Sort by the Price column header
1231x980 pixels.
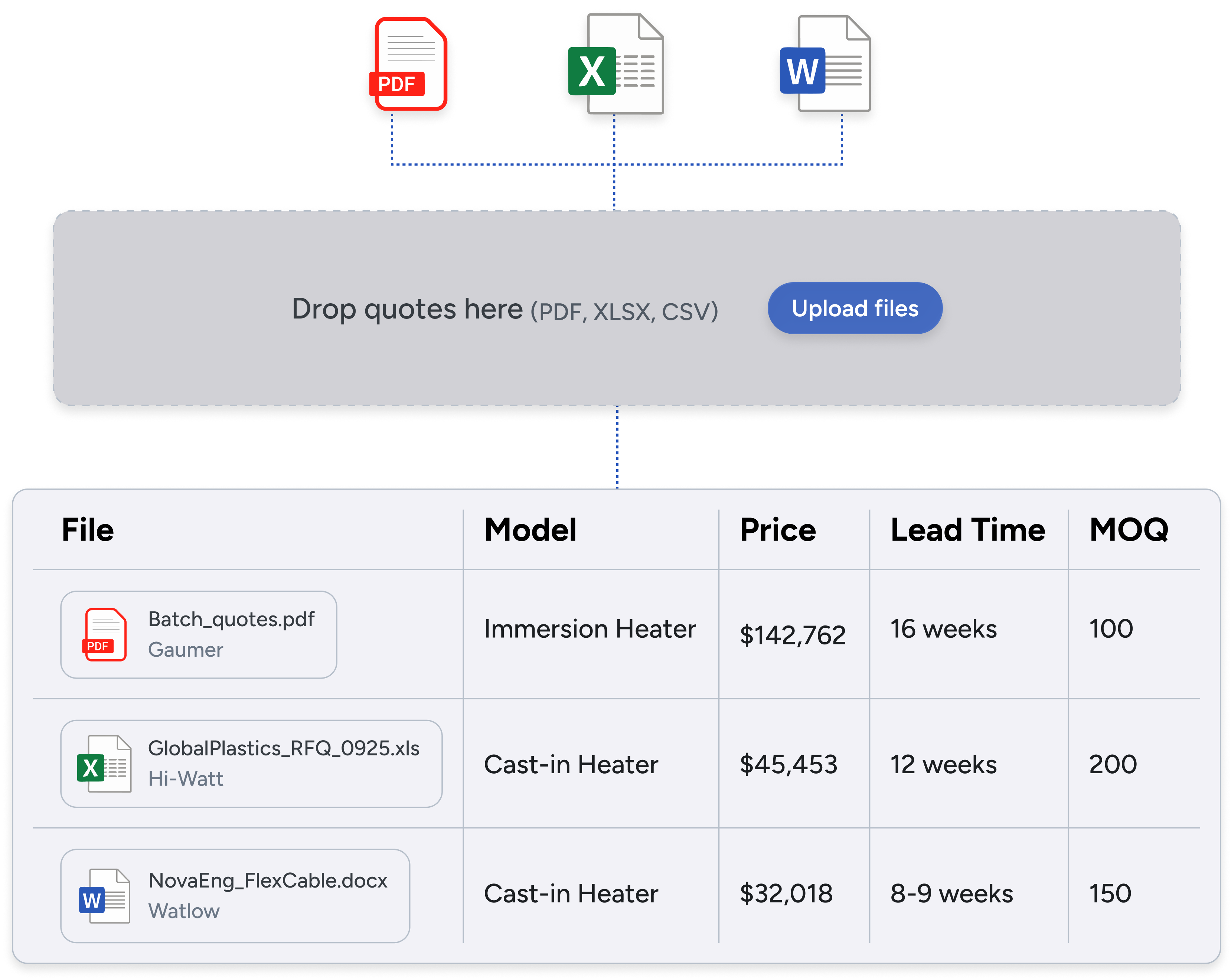pos(778,530)
